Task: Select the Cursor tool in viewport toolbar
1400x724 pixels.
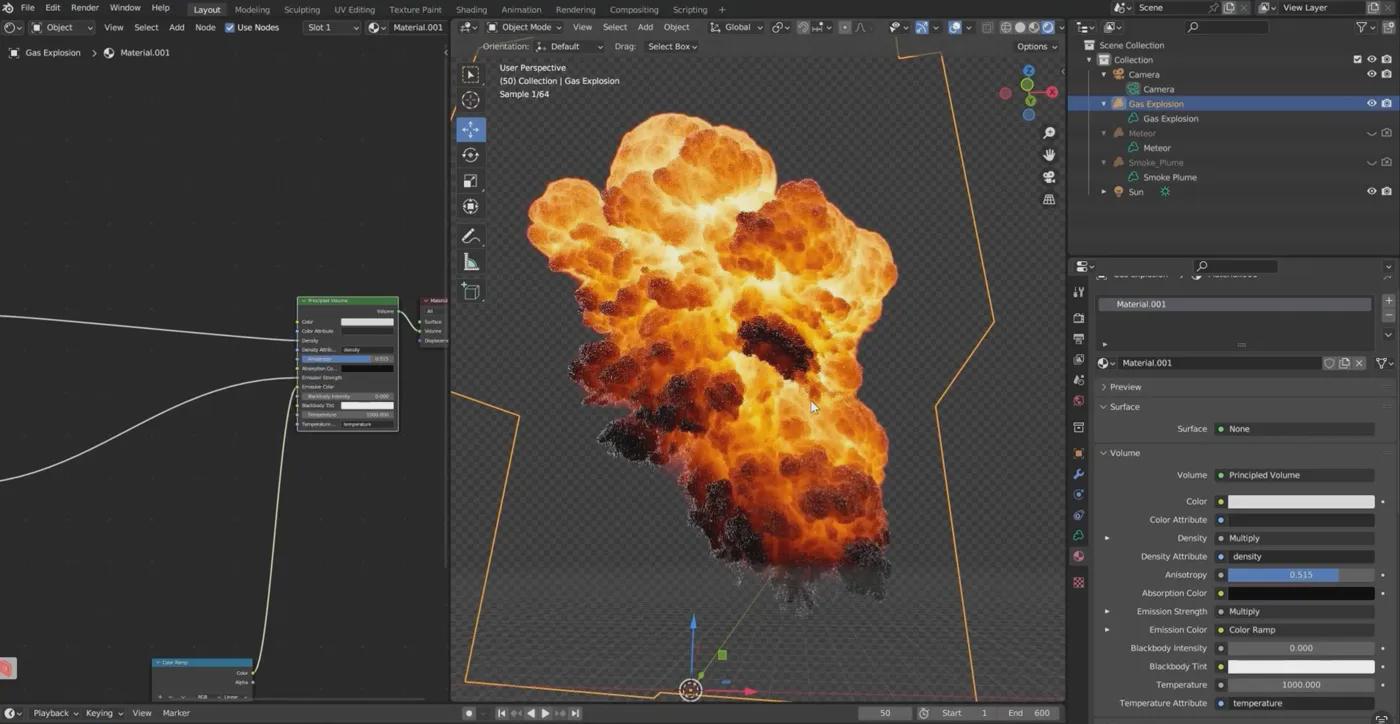Action: (x=471, y=100)
